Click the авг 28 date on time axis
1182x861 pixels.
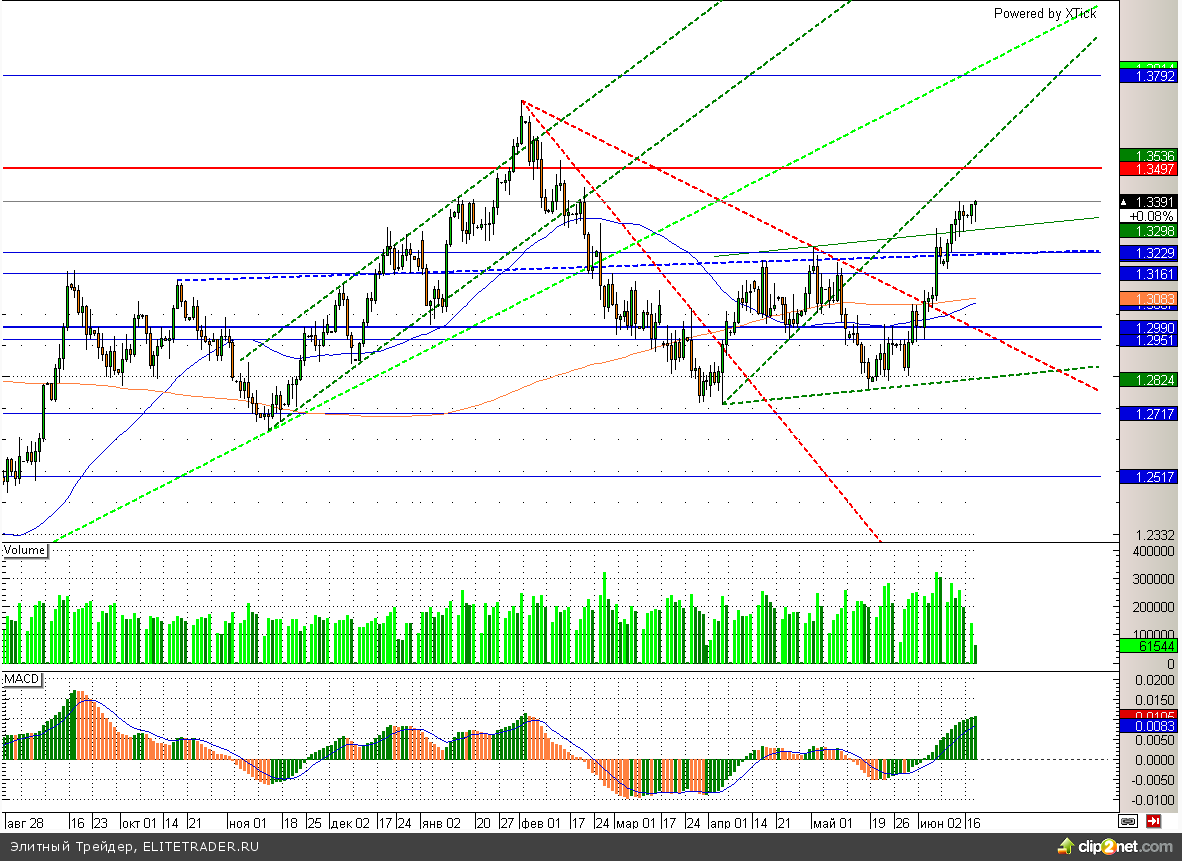pyautogui.click(x=26, y=822)
